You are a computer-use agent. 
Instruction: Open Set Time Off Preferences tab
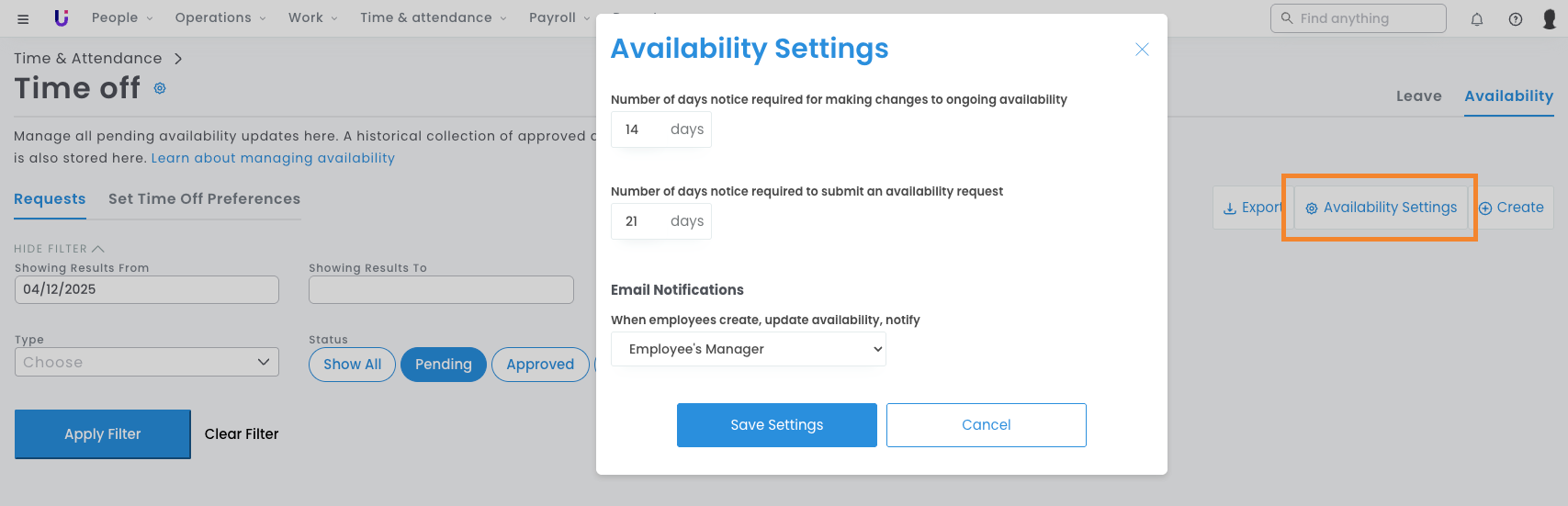click(x=204, y=199)
